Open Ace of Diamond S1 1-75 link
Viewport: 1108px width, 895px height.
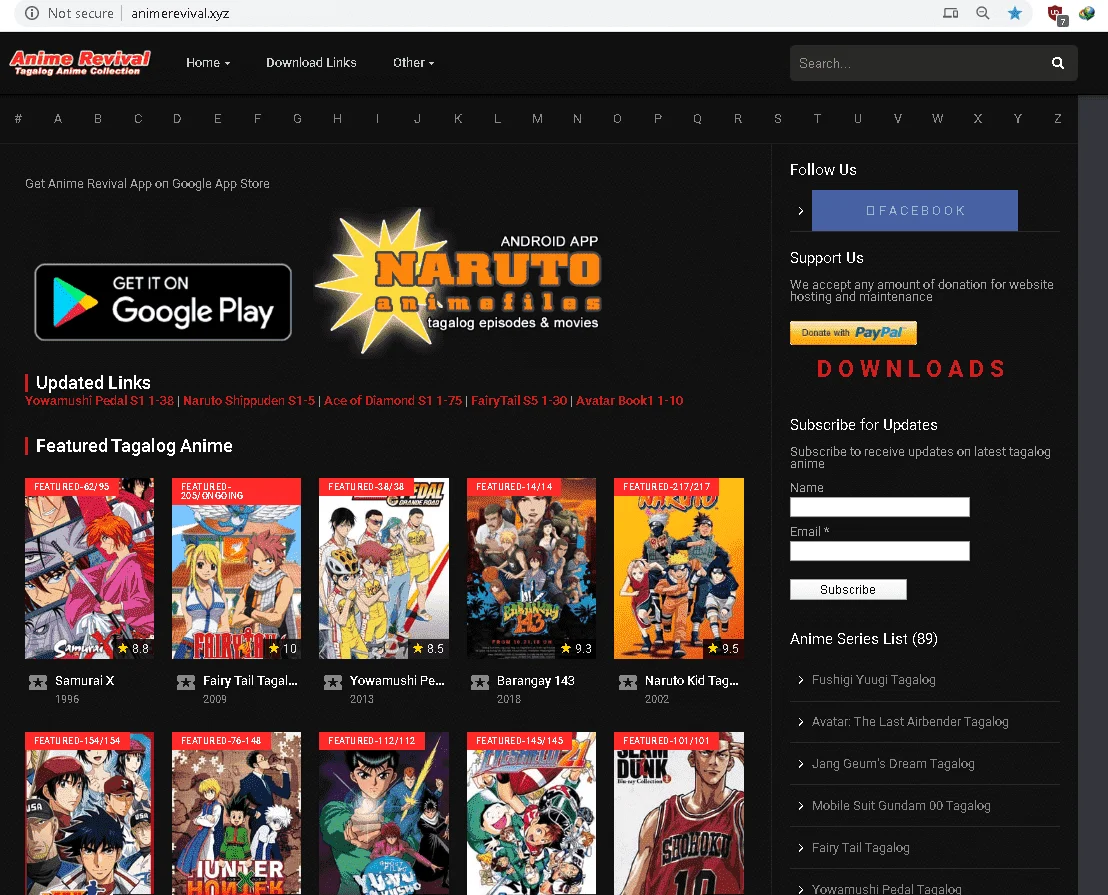[393, 401]
